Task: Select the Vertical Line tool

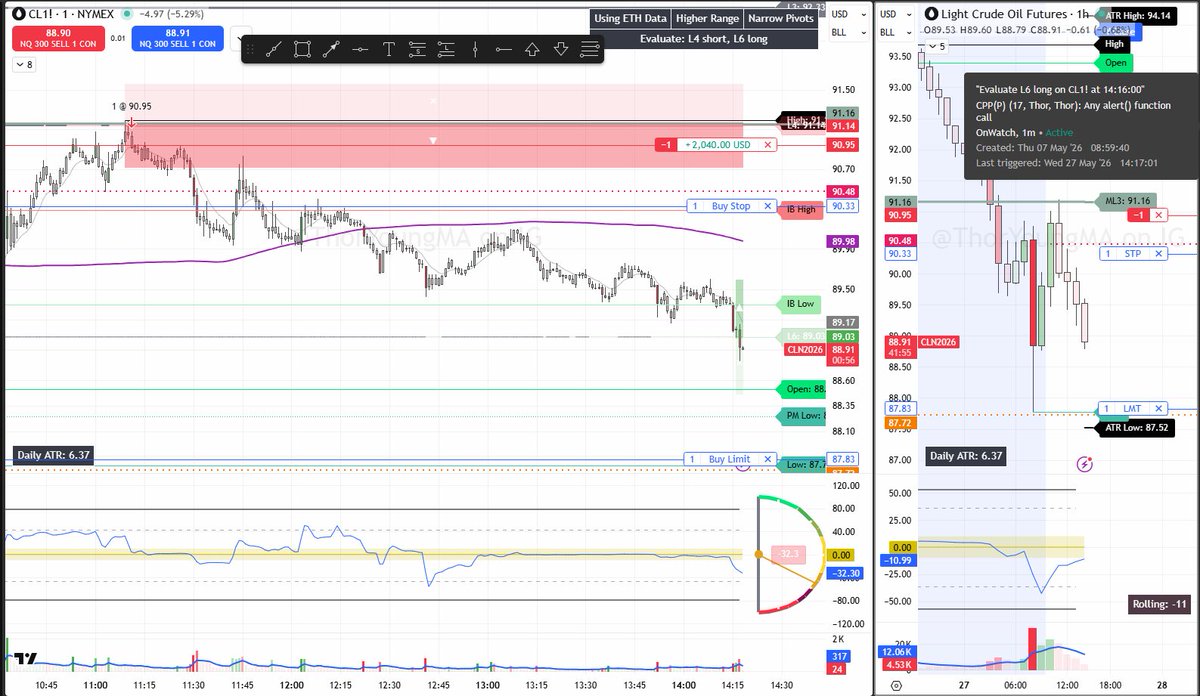Action: point(475,49)
